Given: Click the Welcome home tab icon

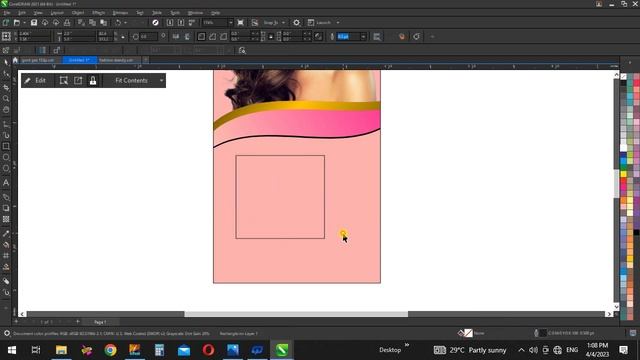Looking at the screenshot, I should (x=15, y=60).
